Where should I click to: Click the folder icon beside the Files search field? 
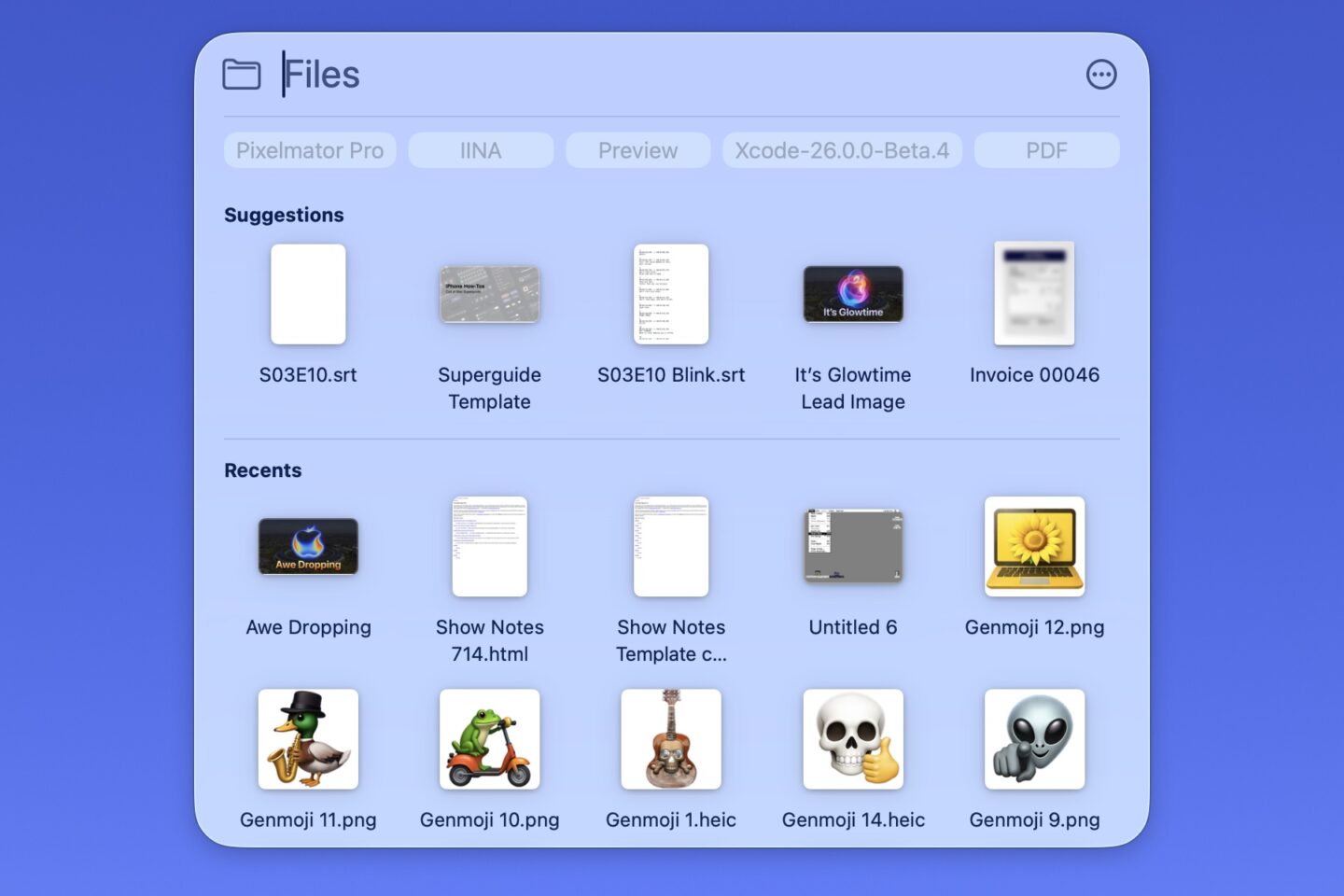coord(242,74)
